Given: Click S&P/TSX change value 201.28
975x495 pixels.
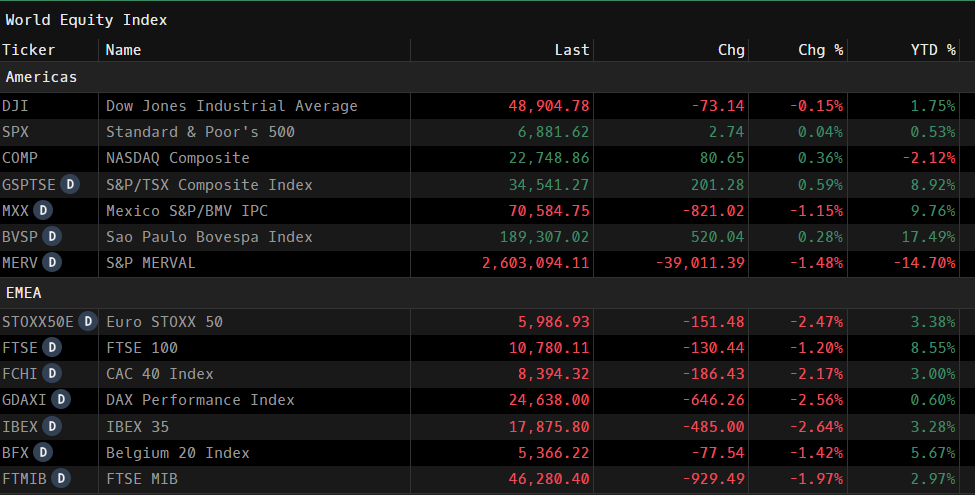Looking at the screenshot, I should tap(718, 185).
